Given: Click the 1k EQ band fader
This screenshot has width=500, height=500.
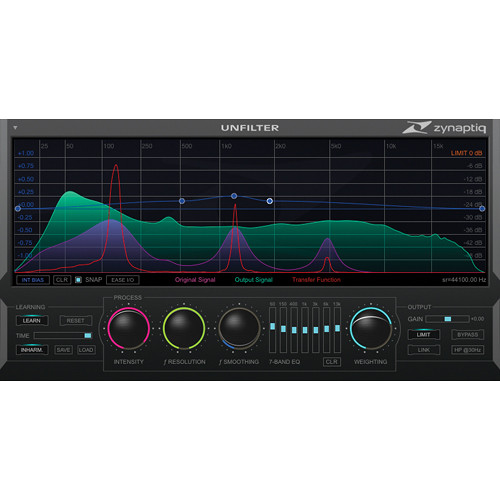Looking at the screenshot, I should (x=305, y=330).
